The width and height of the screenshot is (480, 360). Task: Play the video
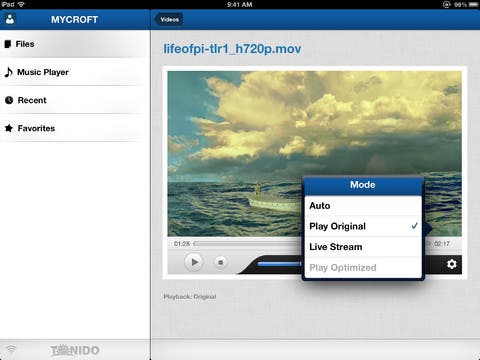coord(194,262)
